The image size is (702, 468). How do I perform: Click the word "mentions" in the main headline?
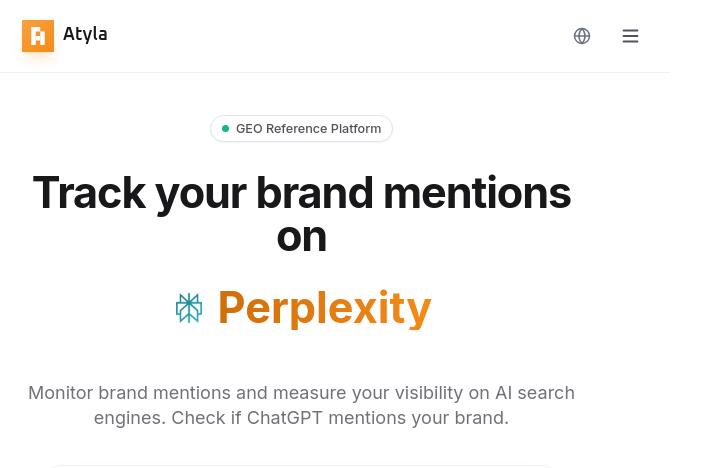476,193
